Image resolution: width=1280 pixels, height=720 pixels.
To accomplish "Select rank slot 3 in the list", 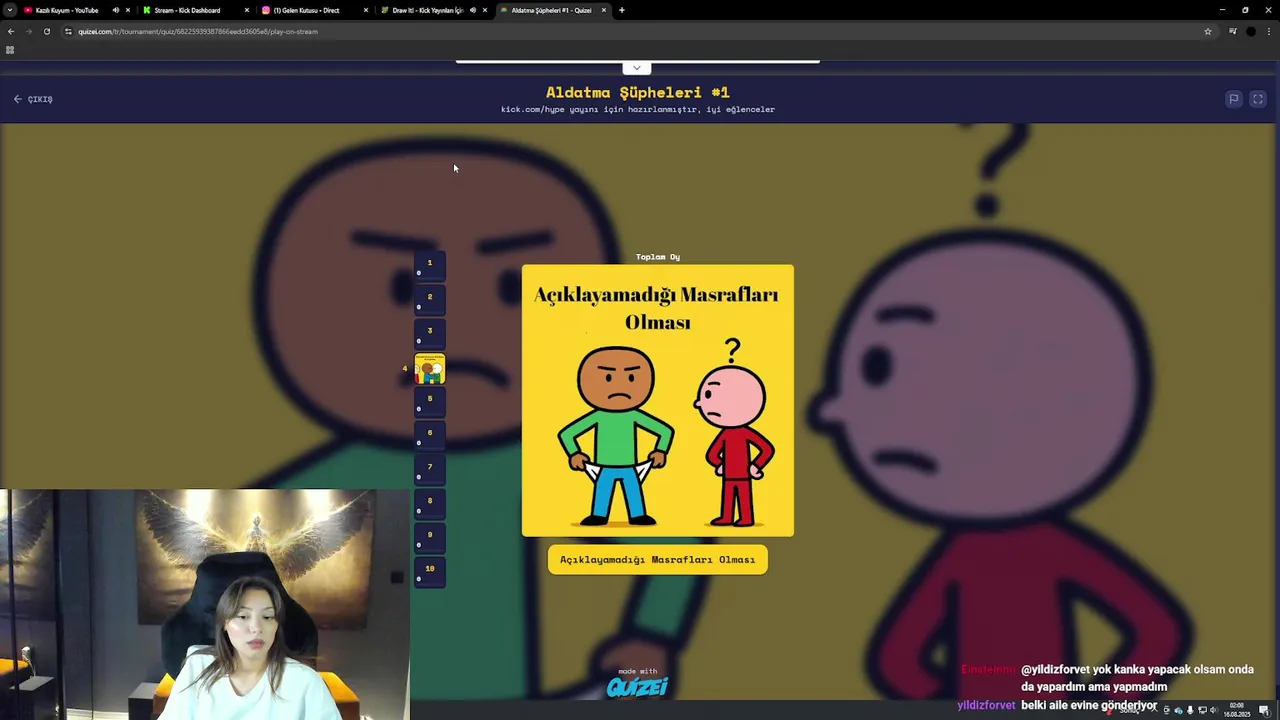I will [x=430, y=334].
